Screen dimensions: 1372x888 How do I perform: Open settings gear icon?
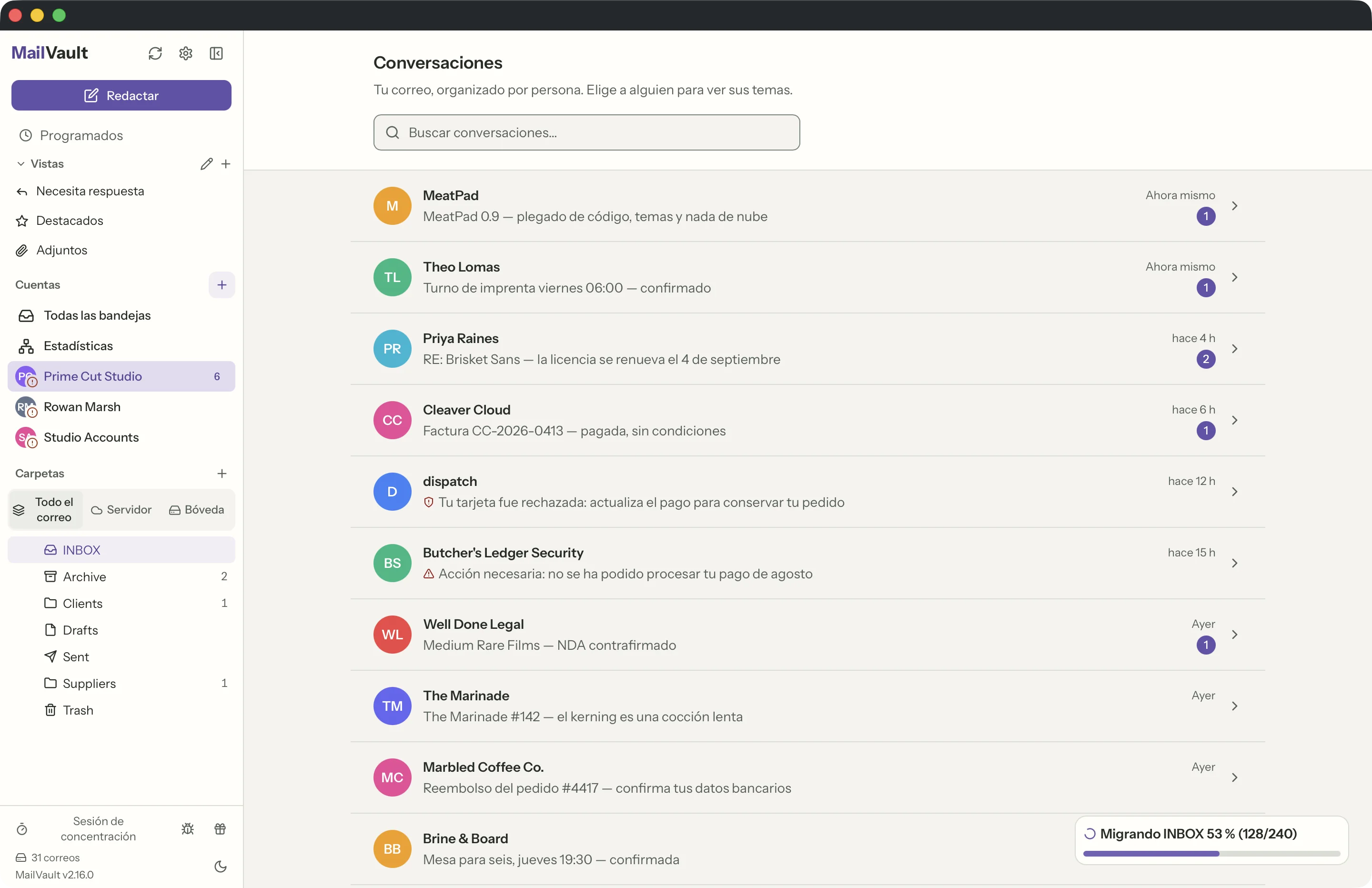coord(186,53)
